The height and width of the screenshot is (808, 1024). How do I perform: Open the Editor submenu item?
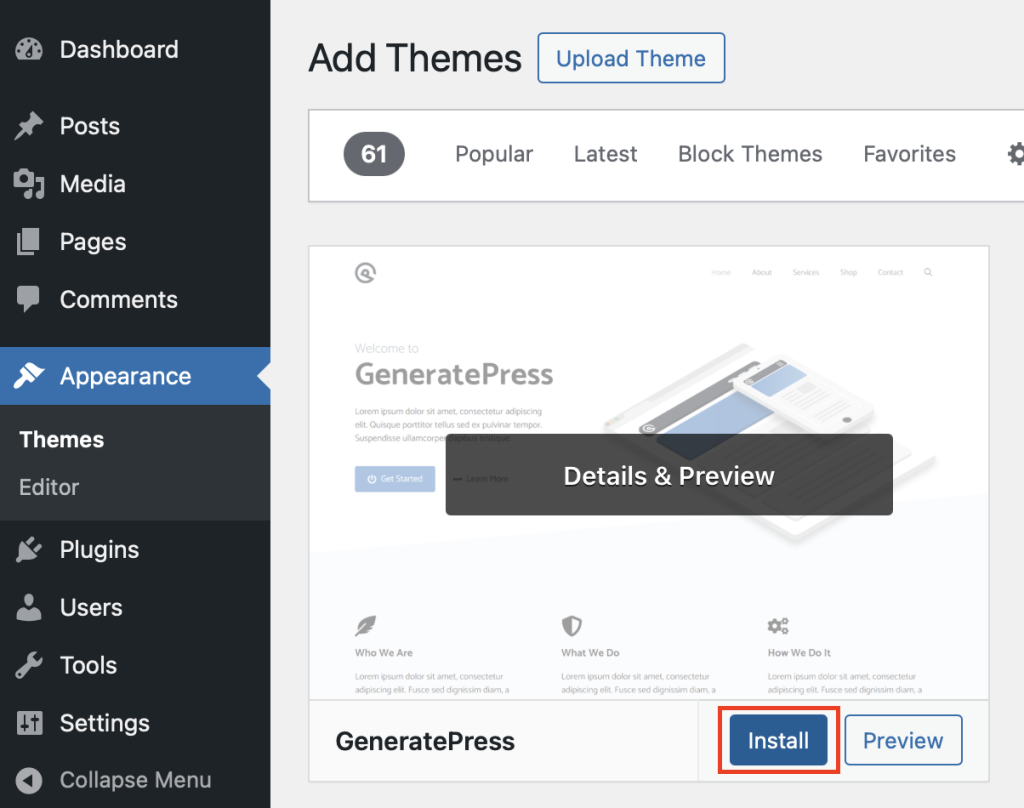coord(49,487)
